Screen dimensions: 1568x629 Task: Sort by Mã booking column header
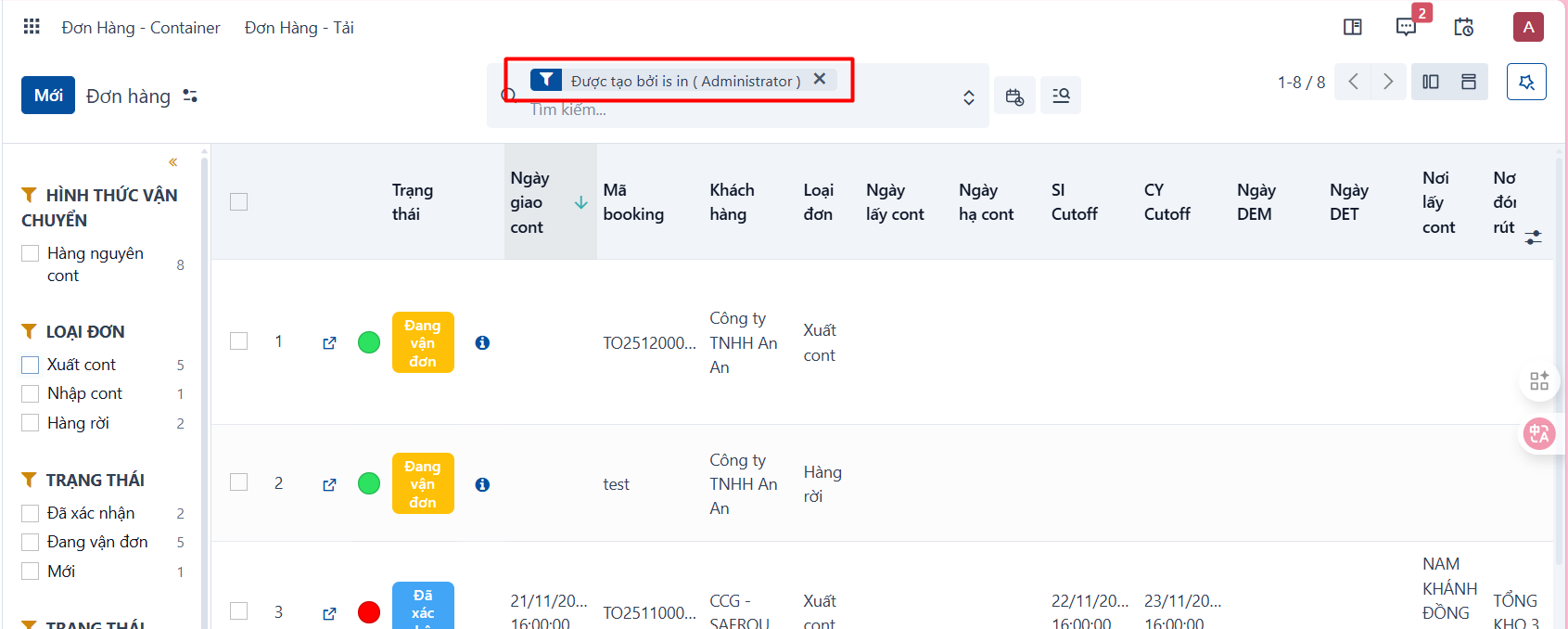tap(633, 202)
